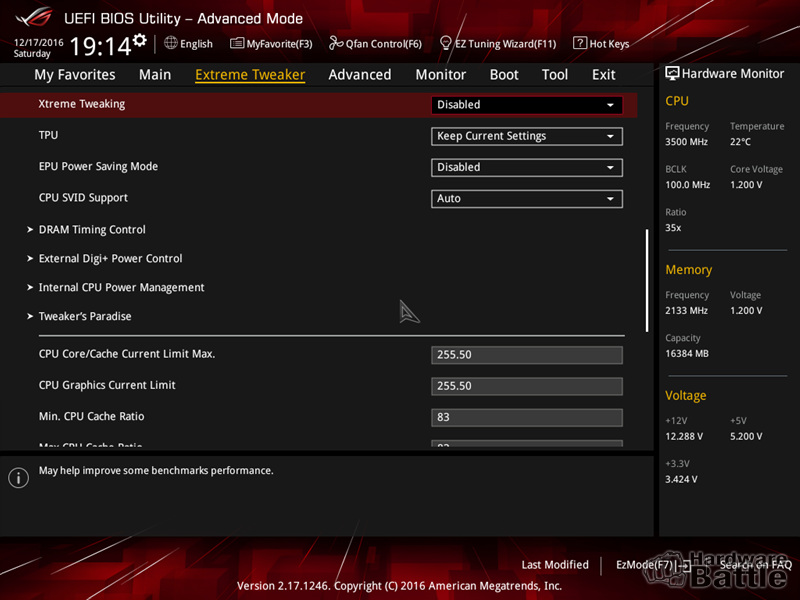Expand Internal CPU Power Management submenu
Image resolution: width=800 pixels, height=600 pixels.
pyautogui.click(x=121, y=288)
